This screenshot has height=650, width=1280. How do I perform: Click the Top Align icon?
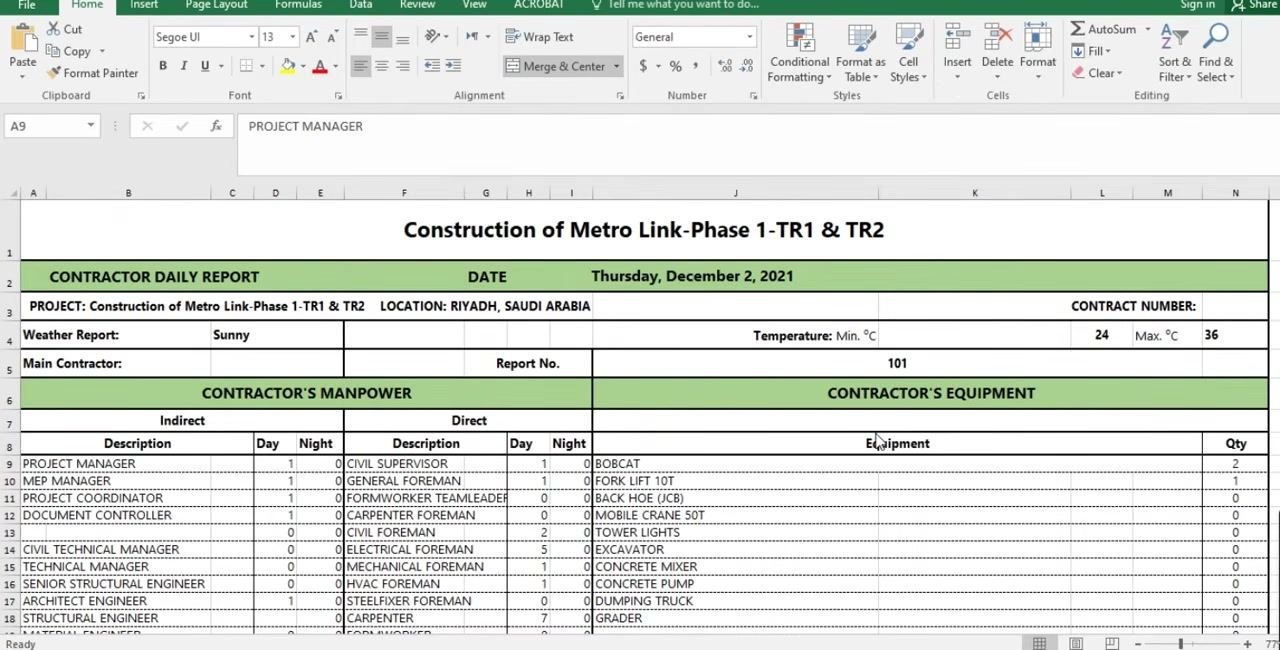pos(361,37)
